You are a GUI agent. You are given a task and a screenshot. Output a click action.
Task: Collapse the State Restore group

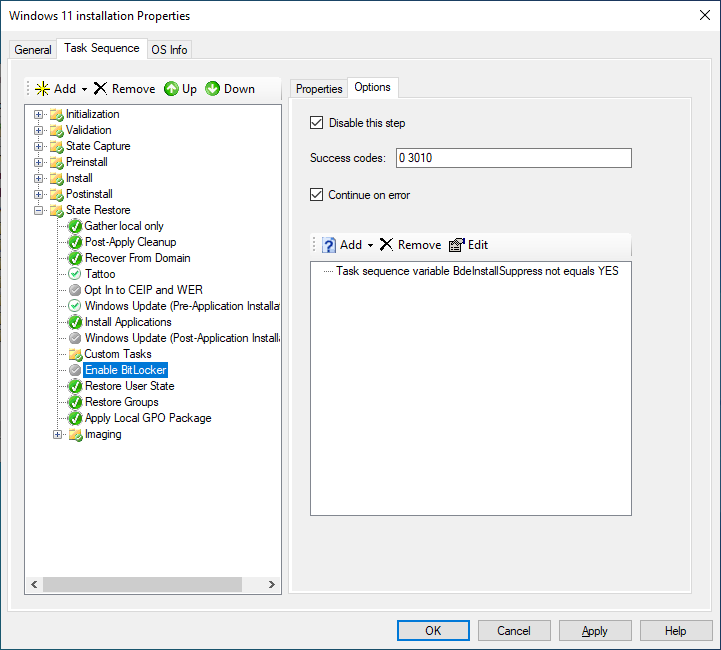point(39,211)
